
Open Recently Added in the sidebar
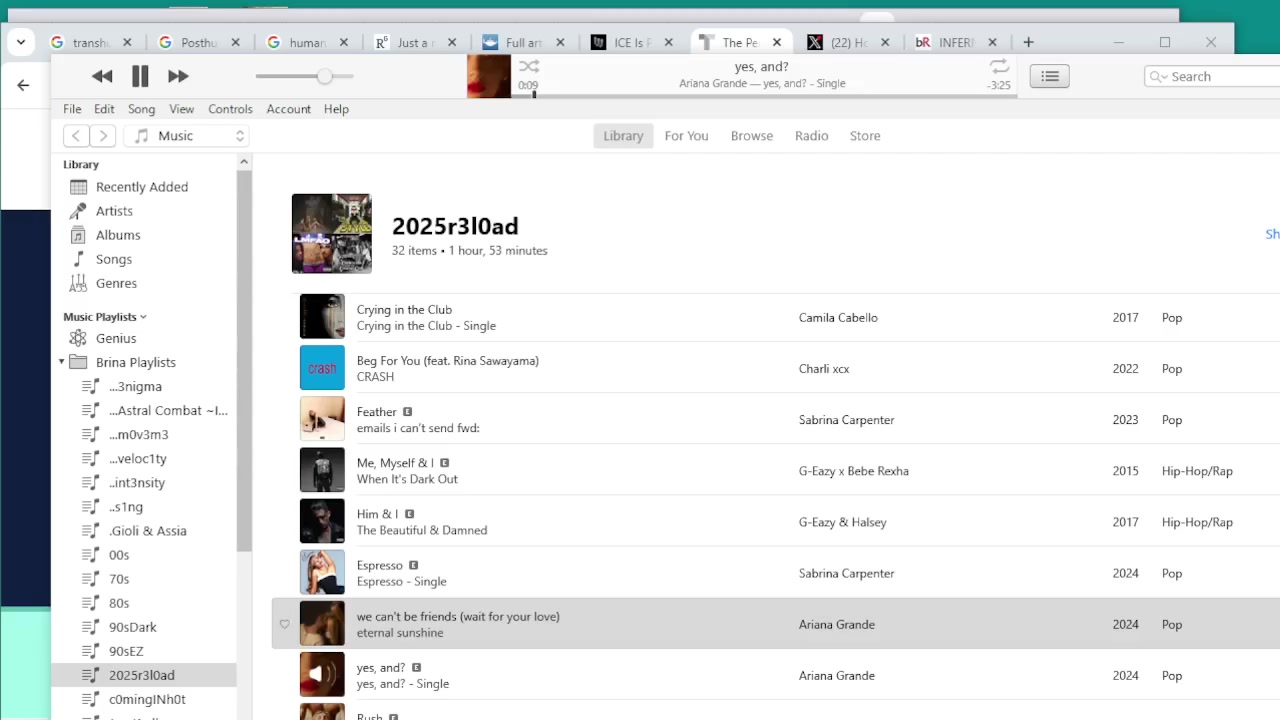click(144, 187)
